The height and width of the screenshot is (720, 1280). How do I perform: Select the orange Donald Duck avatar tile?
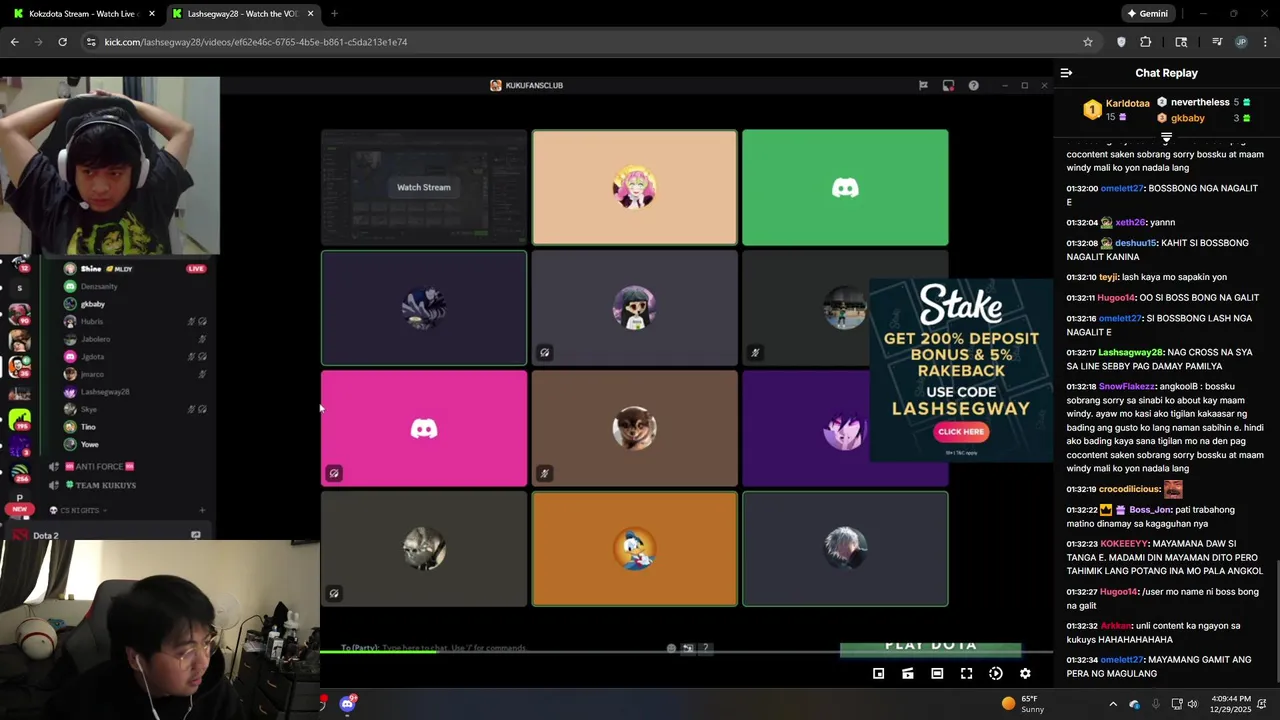click(634, 548)
